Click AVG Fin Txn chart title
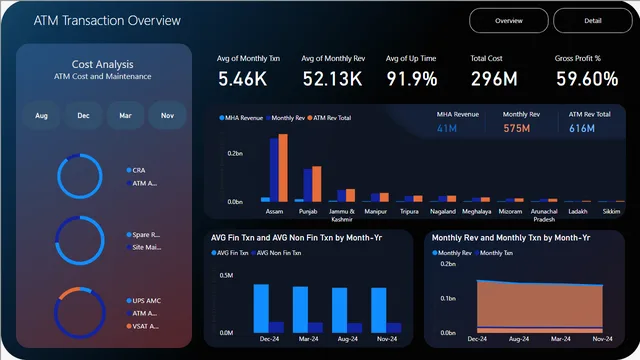Viewport: 640px width, 360px height. pyautogui.click(x=296, y=238)
